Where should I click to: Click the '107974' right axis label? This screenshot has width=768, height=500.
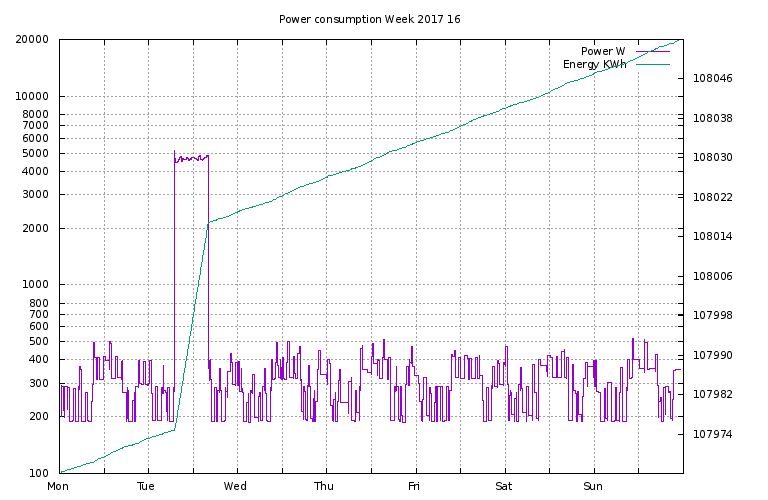tap(713, 434)
